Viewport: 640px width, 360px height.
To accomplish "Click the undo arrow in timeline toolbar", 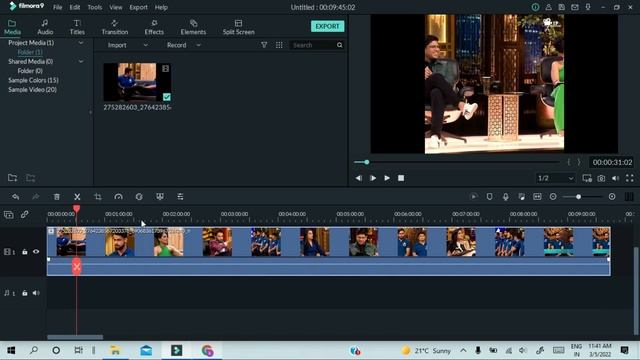I will [16, 197].
